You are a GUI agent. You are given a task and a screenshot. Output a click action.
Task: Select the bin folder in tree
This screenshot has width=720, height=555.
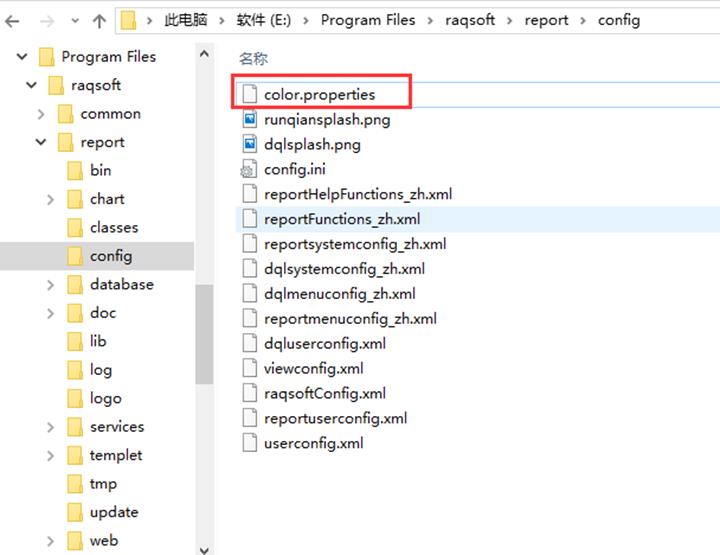pos(101,170)
